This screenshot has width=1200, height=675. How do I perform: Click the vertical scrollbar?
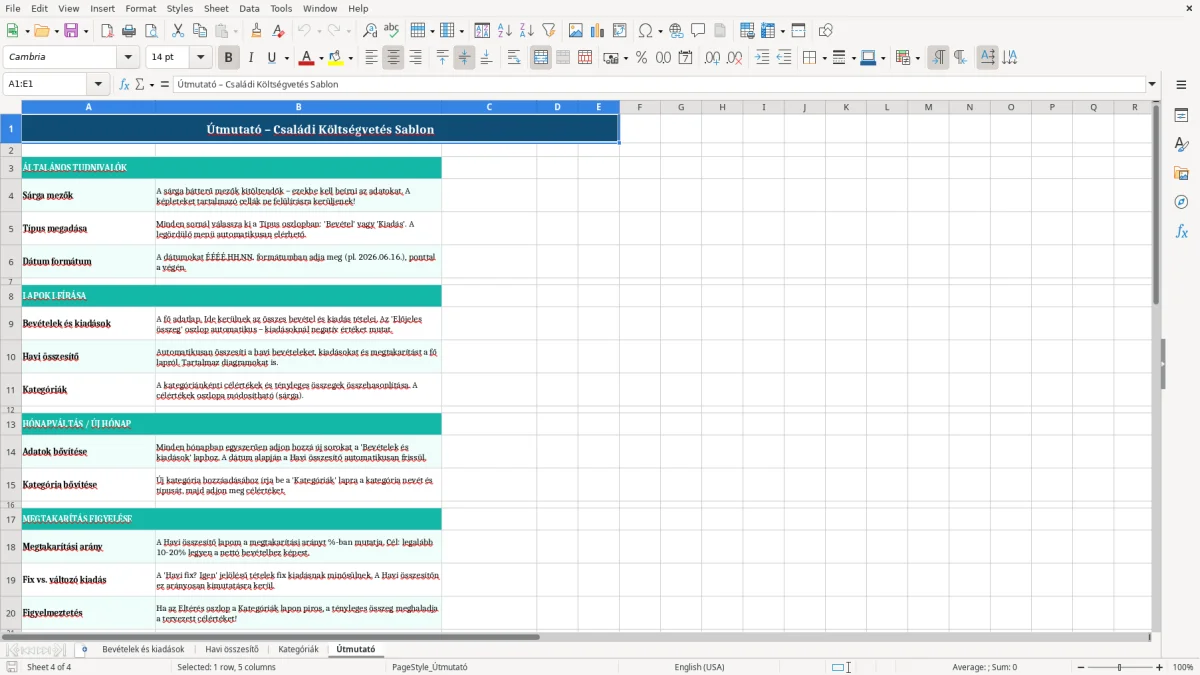click(x=1157, y=366)
